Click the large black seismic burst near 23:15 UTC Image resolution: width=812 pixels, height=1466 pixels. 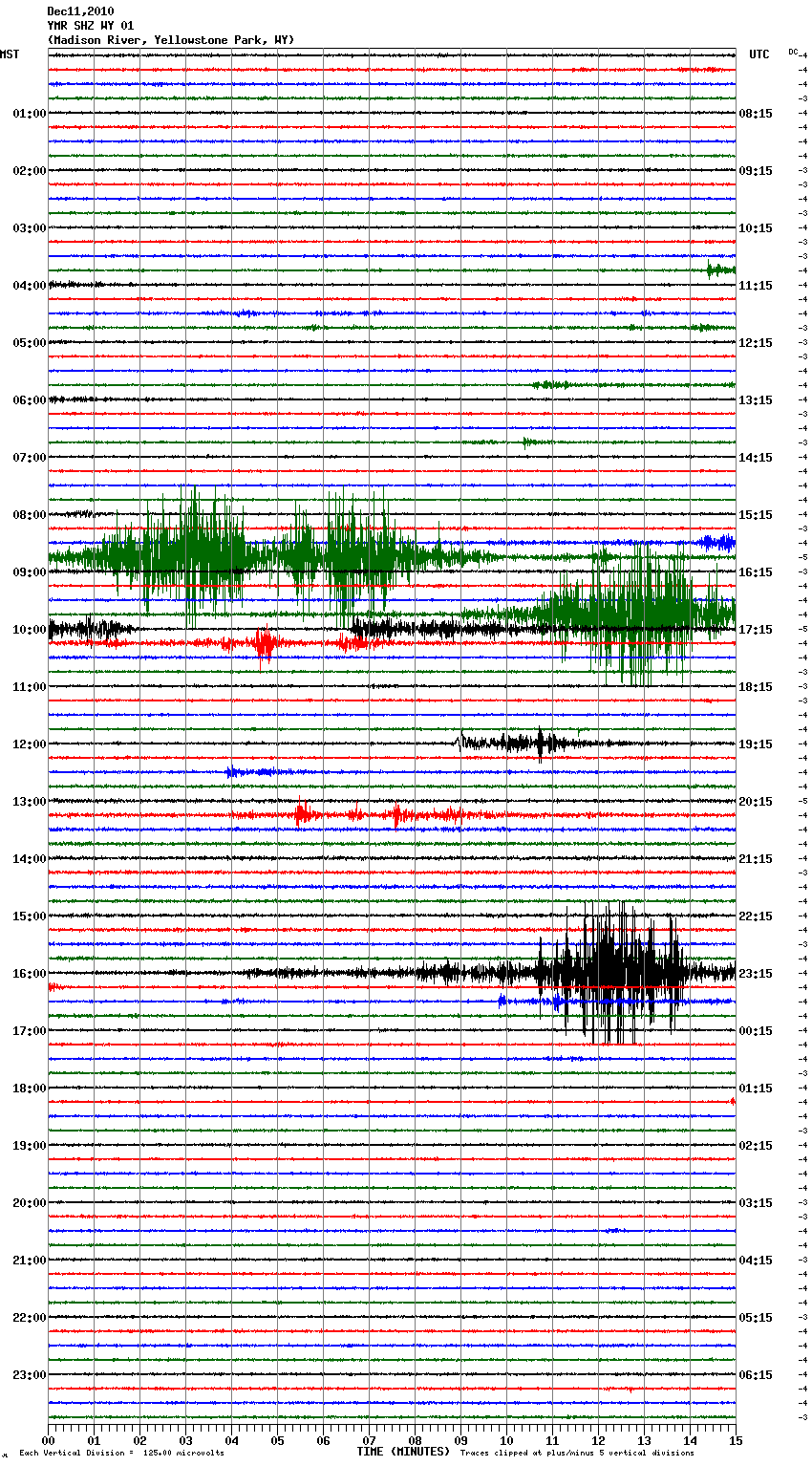pyautogui.click(x=611, y=973)
